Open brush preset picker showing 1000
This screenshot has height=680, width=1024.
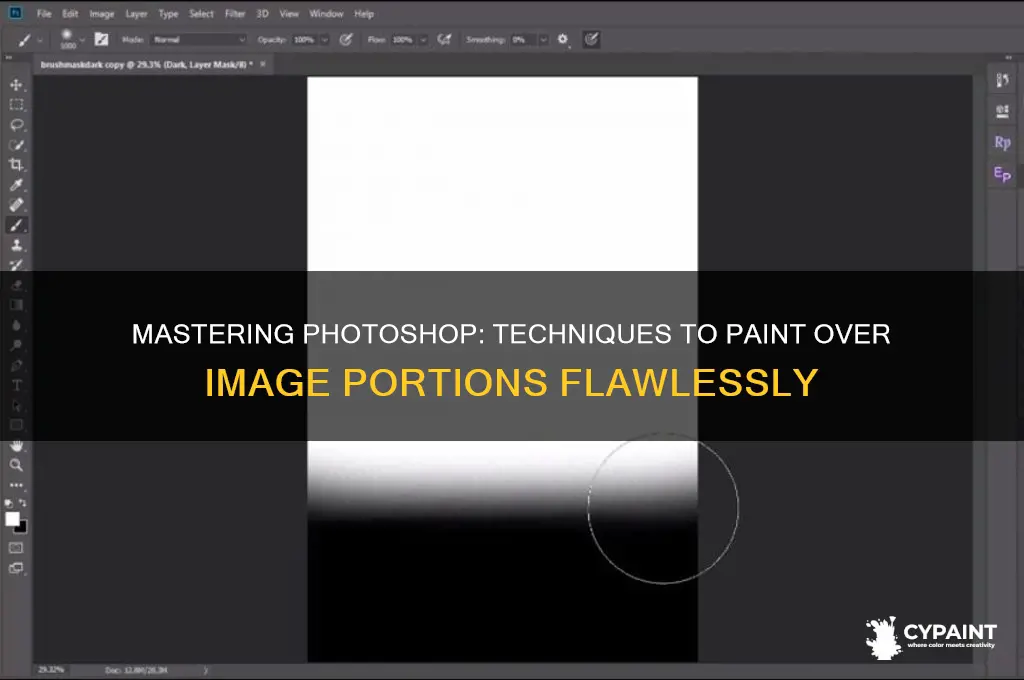pos(67,39)
